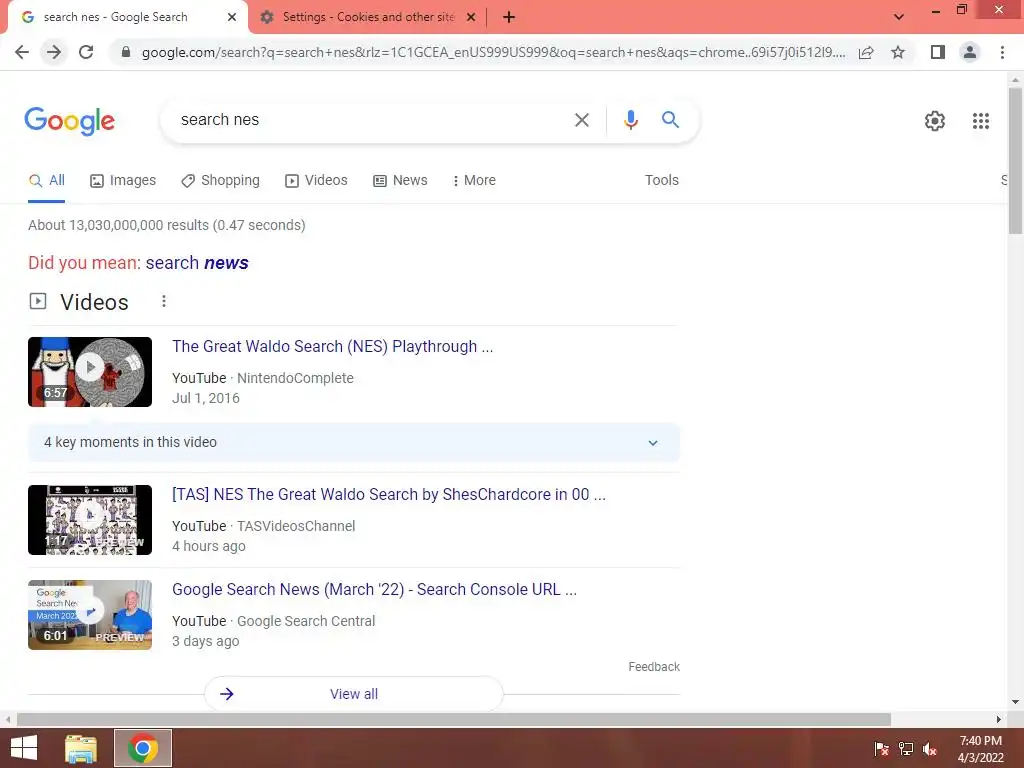Click the 'Jul 1, 2016' date text
1024x768 pixels.
tap(206, 398)
